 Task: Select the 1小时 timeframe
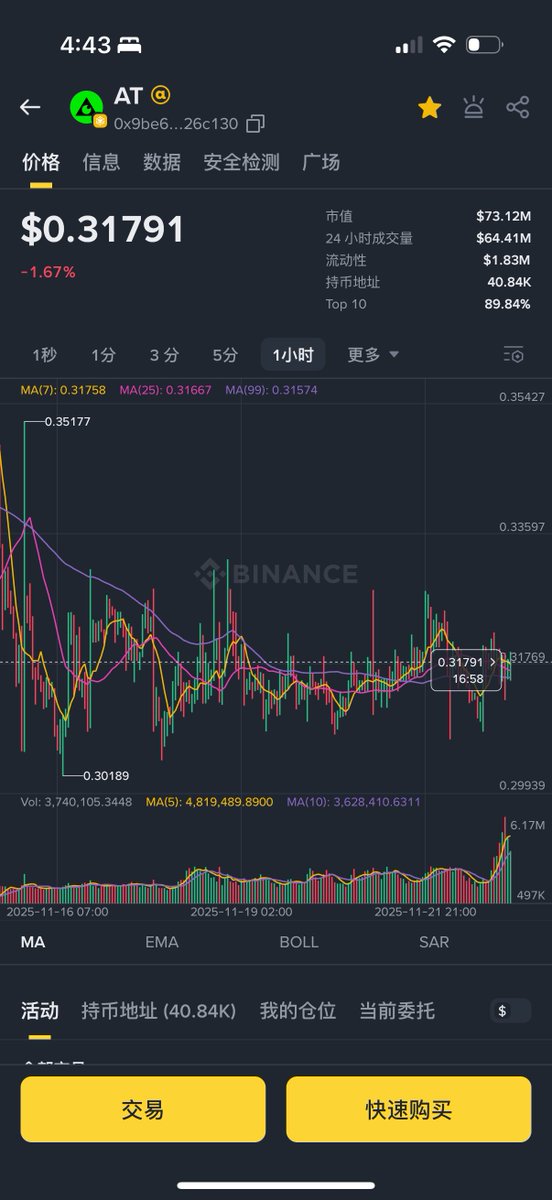[x=293, y=355]
